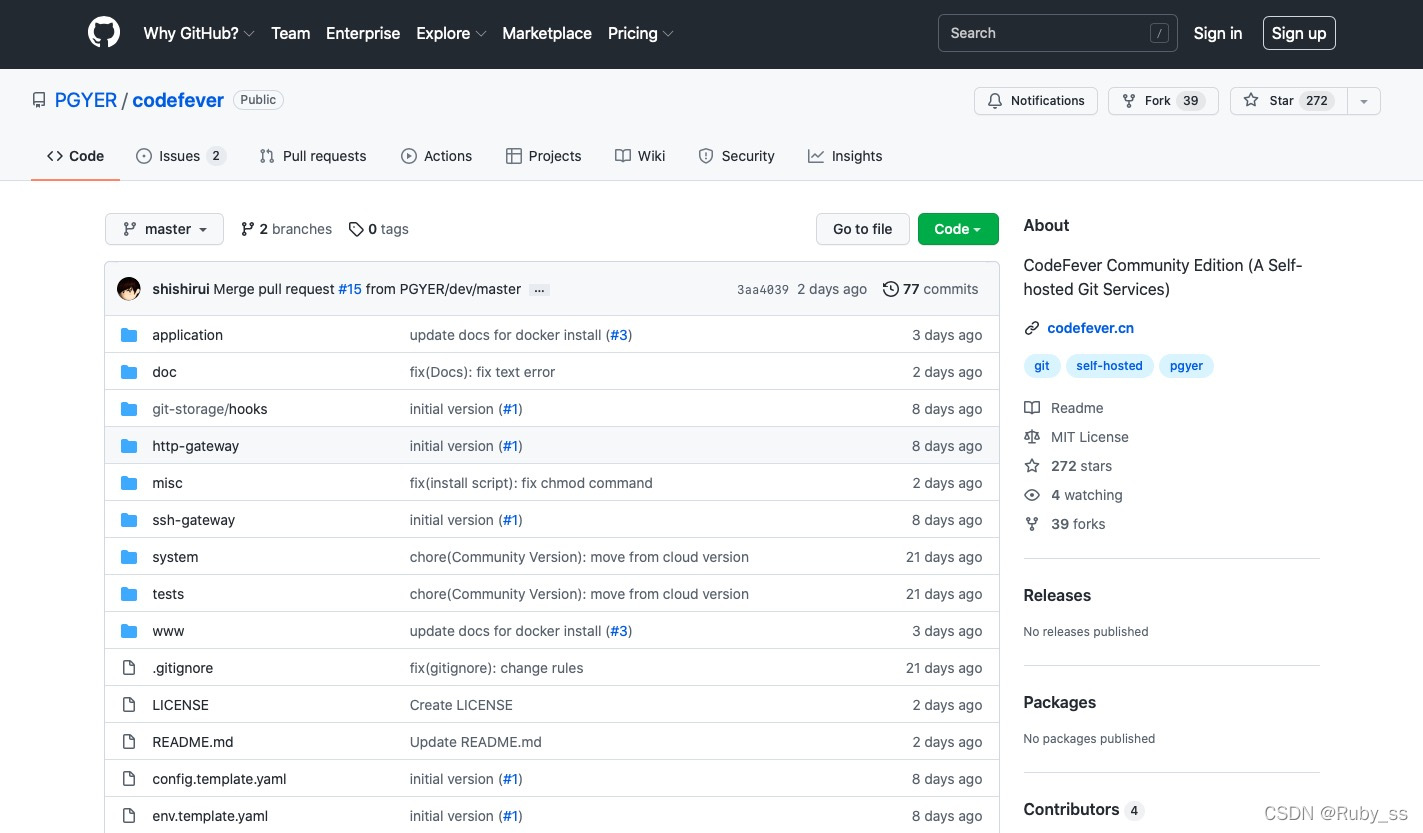1423x833 pixels.
Task: Open the Wiki tab
Action: coord(640,156)
